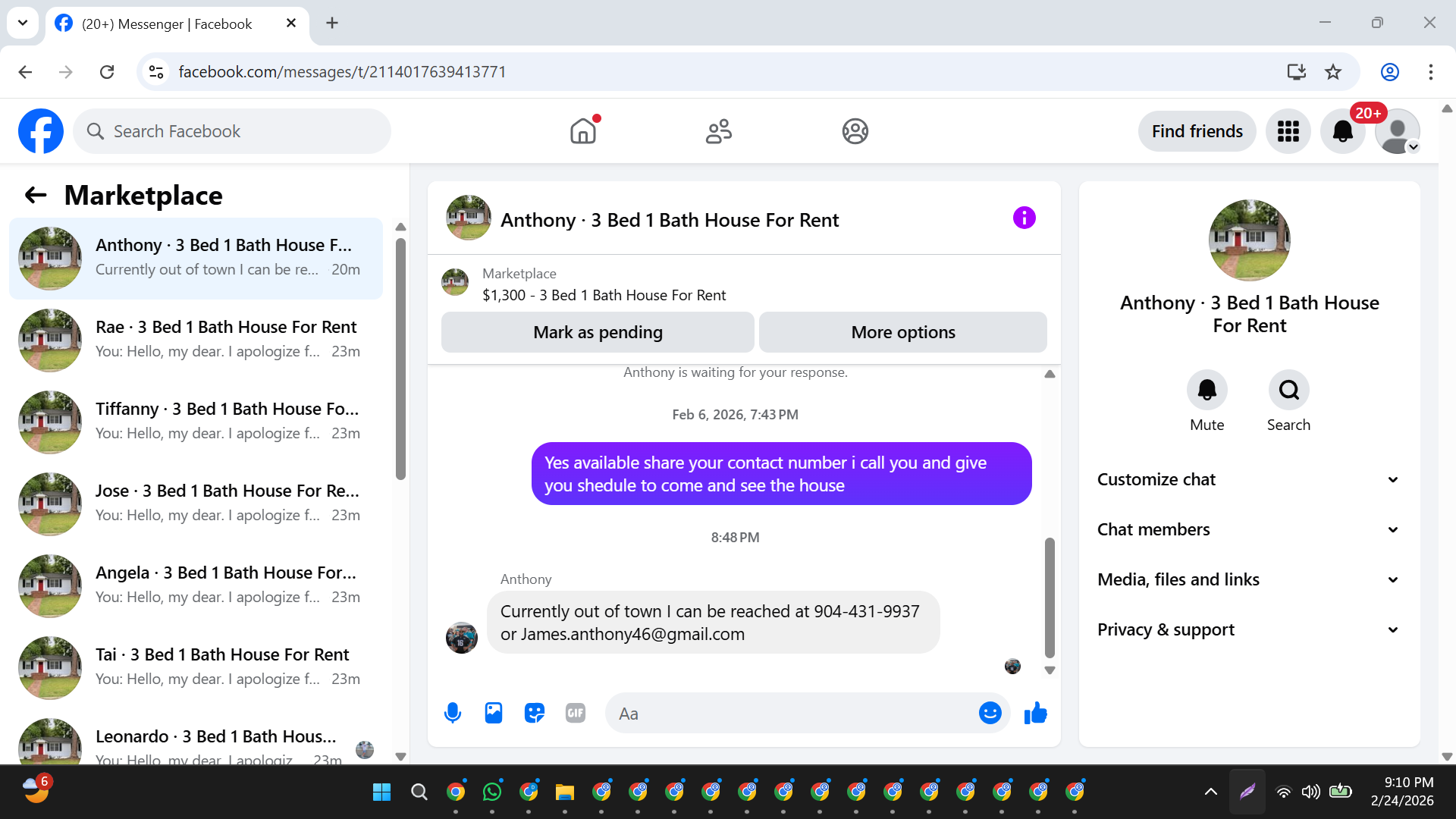This screenshot has height=819, width=1456.
Task: Attach a photo using image icon
Action: coord(494,713)
